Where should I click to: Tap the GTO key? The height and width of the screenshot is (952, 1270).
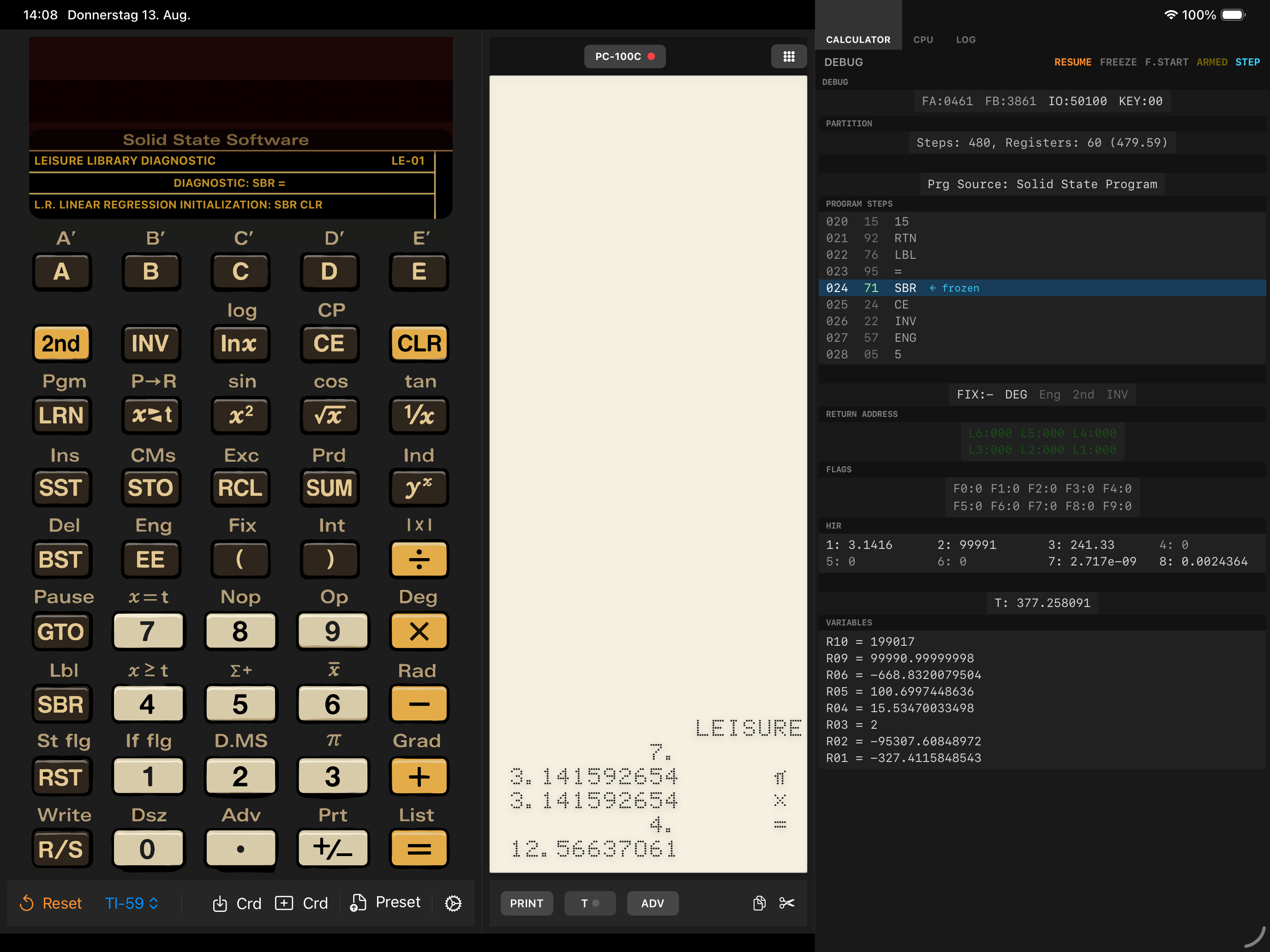62,631
